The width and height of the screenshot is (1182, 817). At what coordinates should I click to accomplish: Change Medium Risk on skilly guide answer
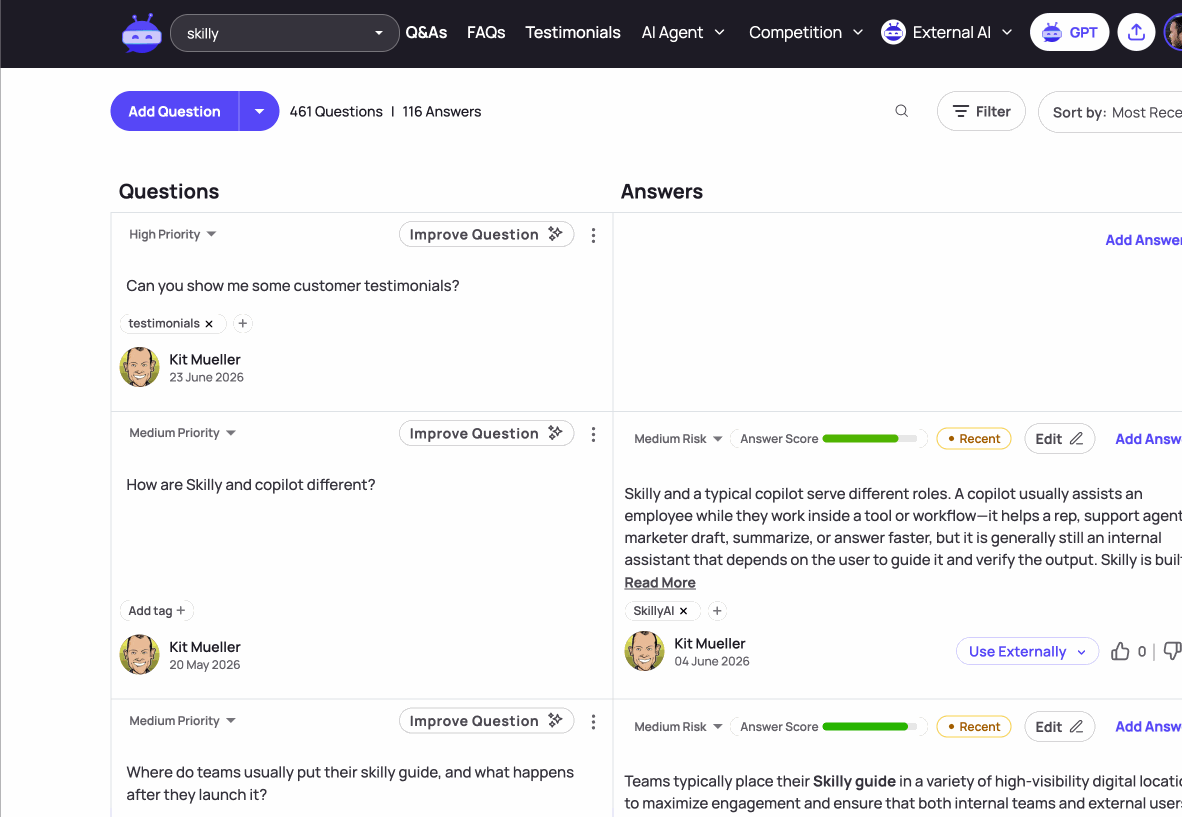click(678, 727)
